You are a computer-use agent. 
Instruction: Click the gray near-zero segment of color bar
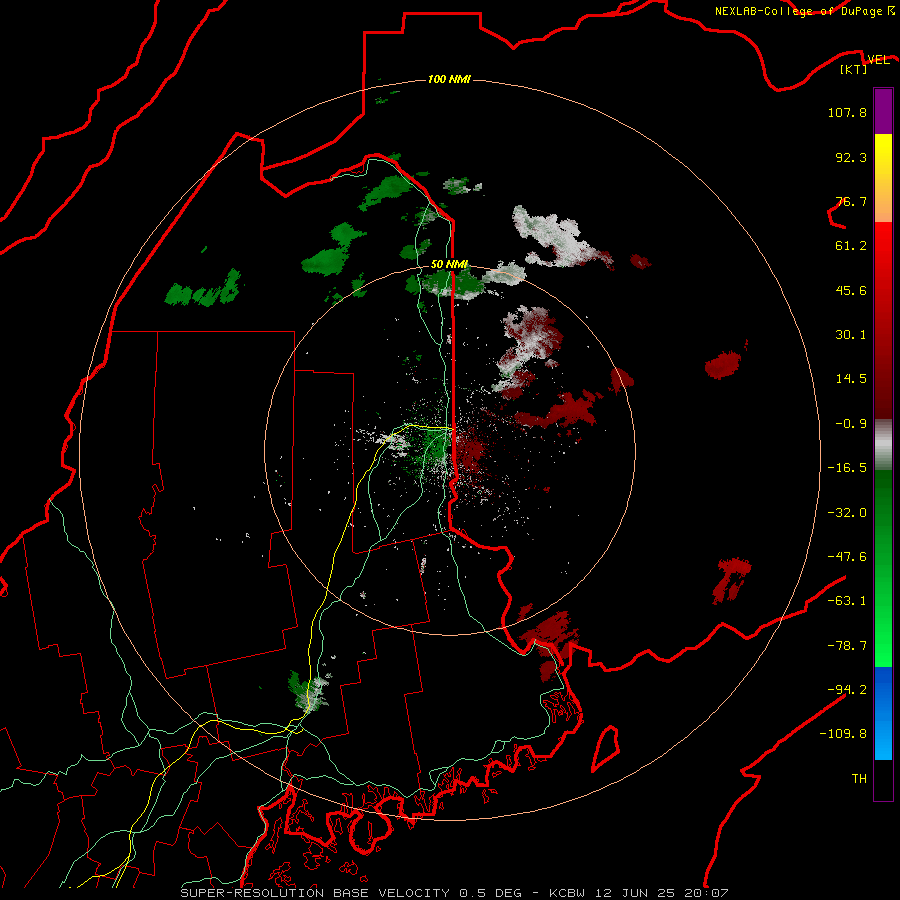point(883,444)
